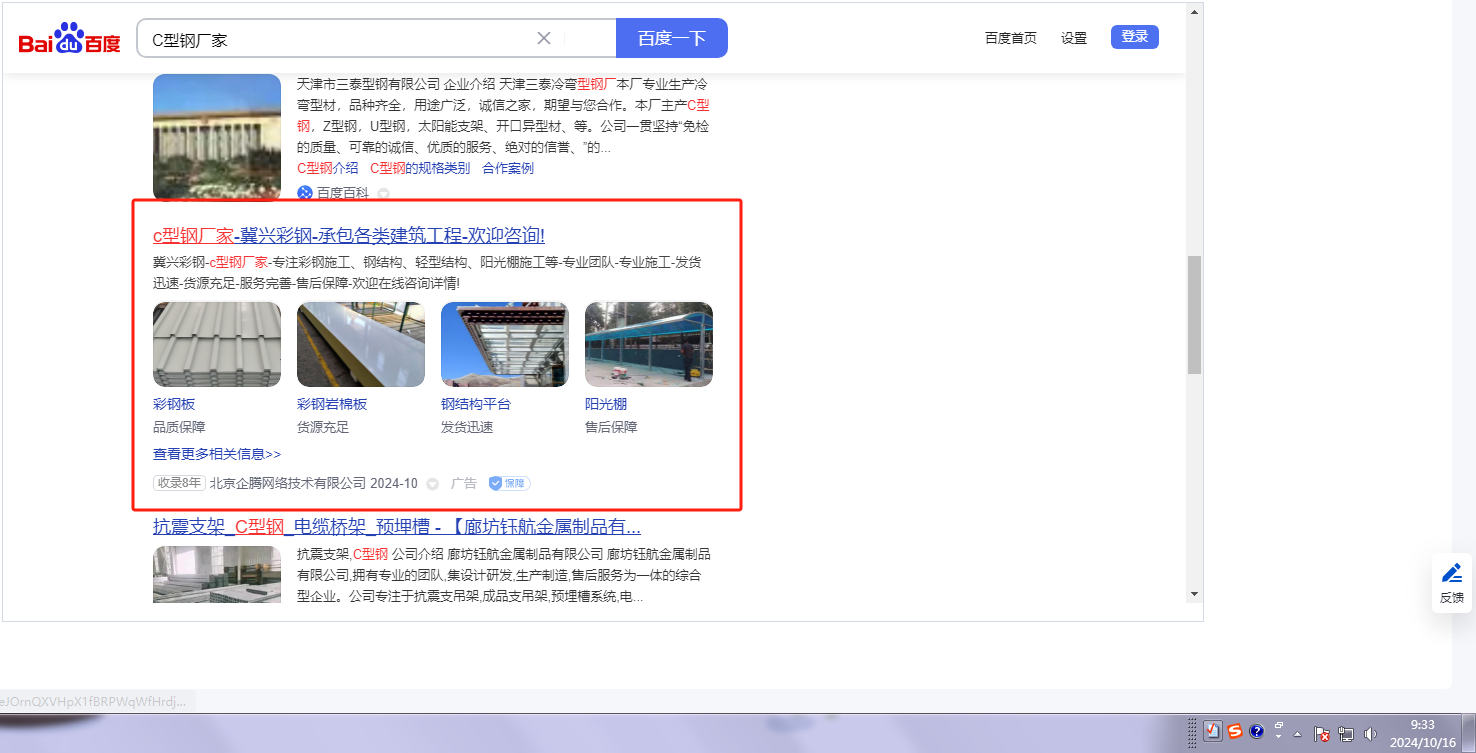Open the 钢结构平台 thumbnail image
The width and height of the screenshot is (1476, 753).
(x=505, y=344)
